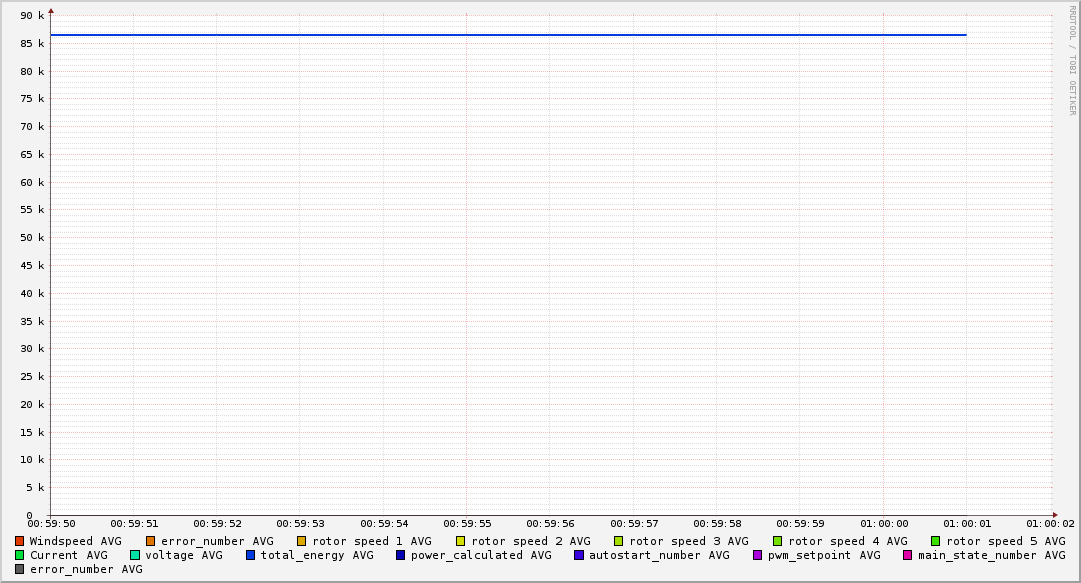Viewport: 1081px width, 583px height.
Task: Click the voltage AVG teal legend swatch
Action: point(135,555)
